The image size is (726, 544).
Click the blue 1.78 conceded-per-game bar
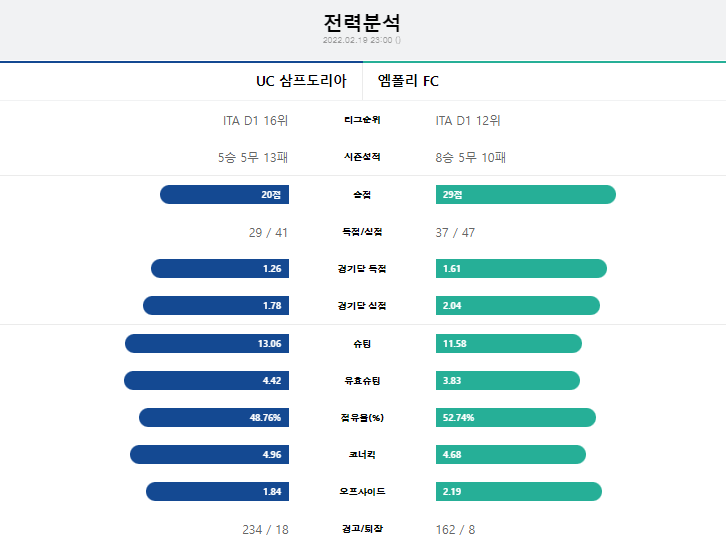pyautogui.click(x=216, y=306)
